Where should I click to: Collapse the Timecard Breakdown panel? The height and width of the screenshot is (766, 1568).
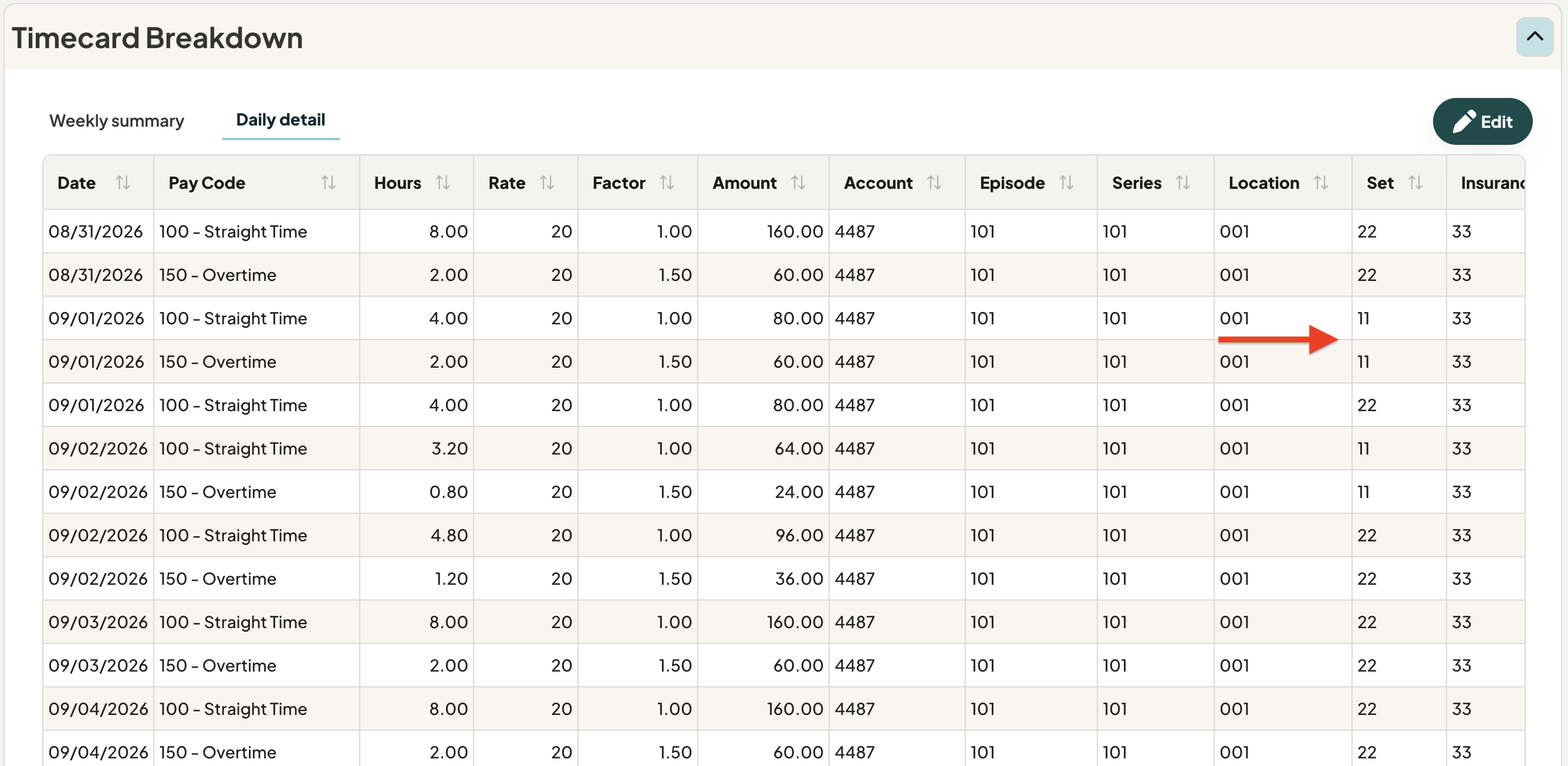pyautogui.click(x=1535, y=37)
